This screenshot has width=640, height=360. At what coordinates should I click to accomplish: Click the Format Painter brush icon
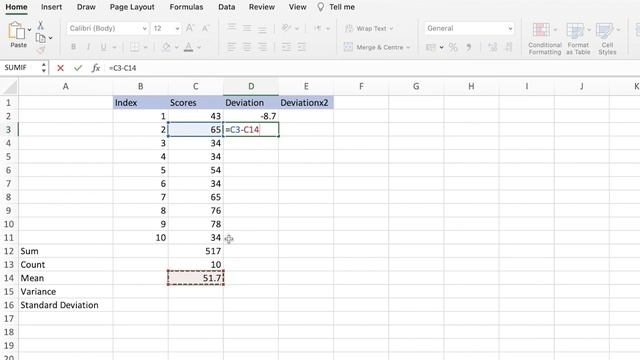(x=40, y=50)
